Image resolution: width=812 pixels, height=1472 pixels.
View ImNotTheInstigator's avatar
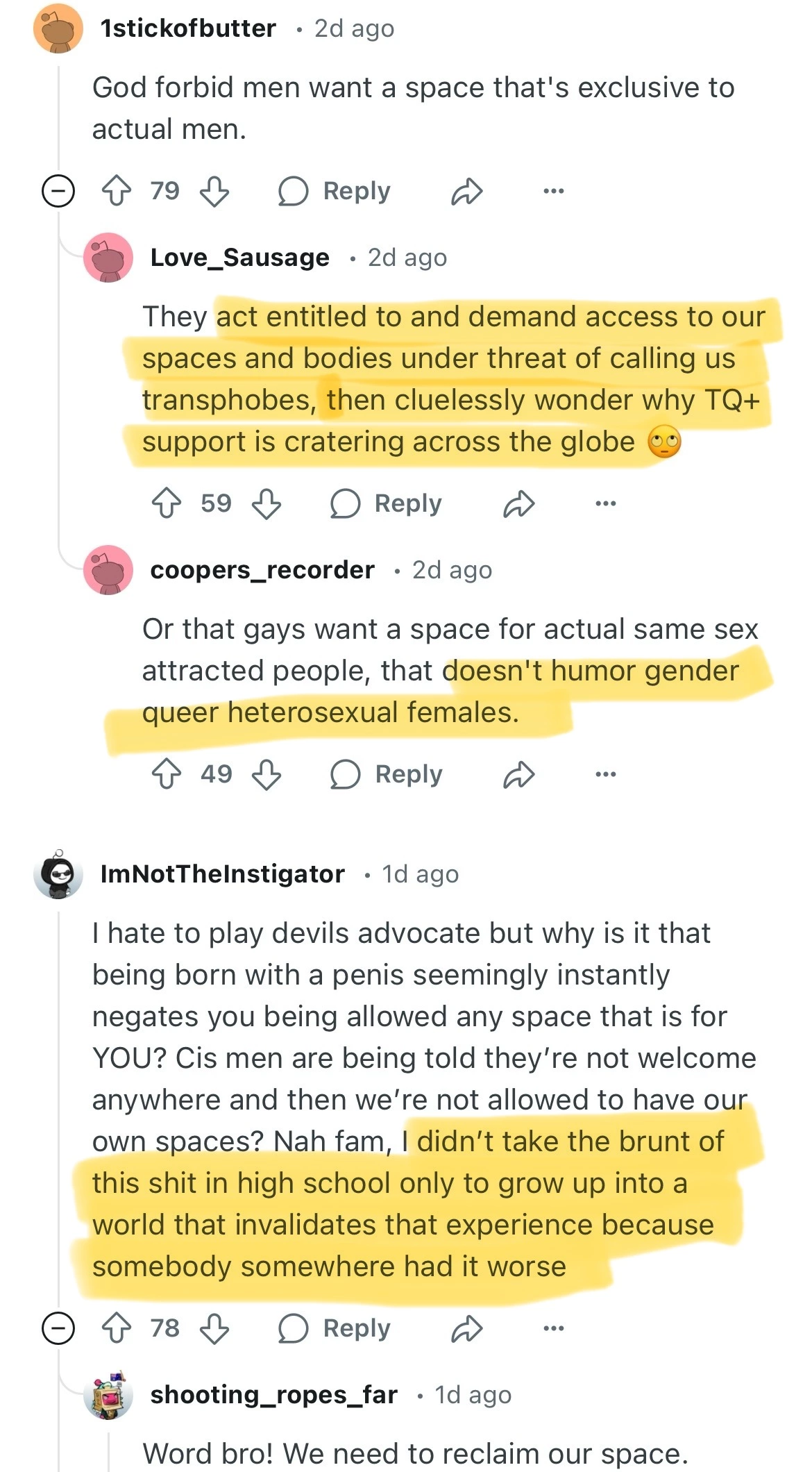58,874
